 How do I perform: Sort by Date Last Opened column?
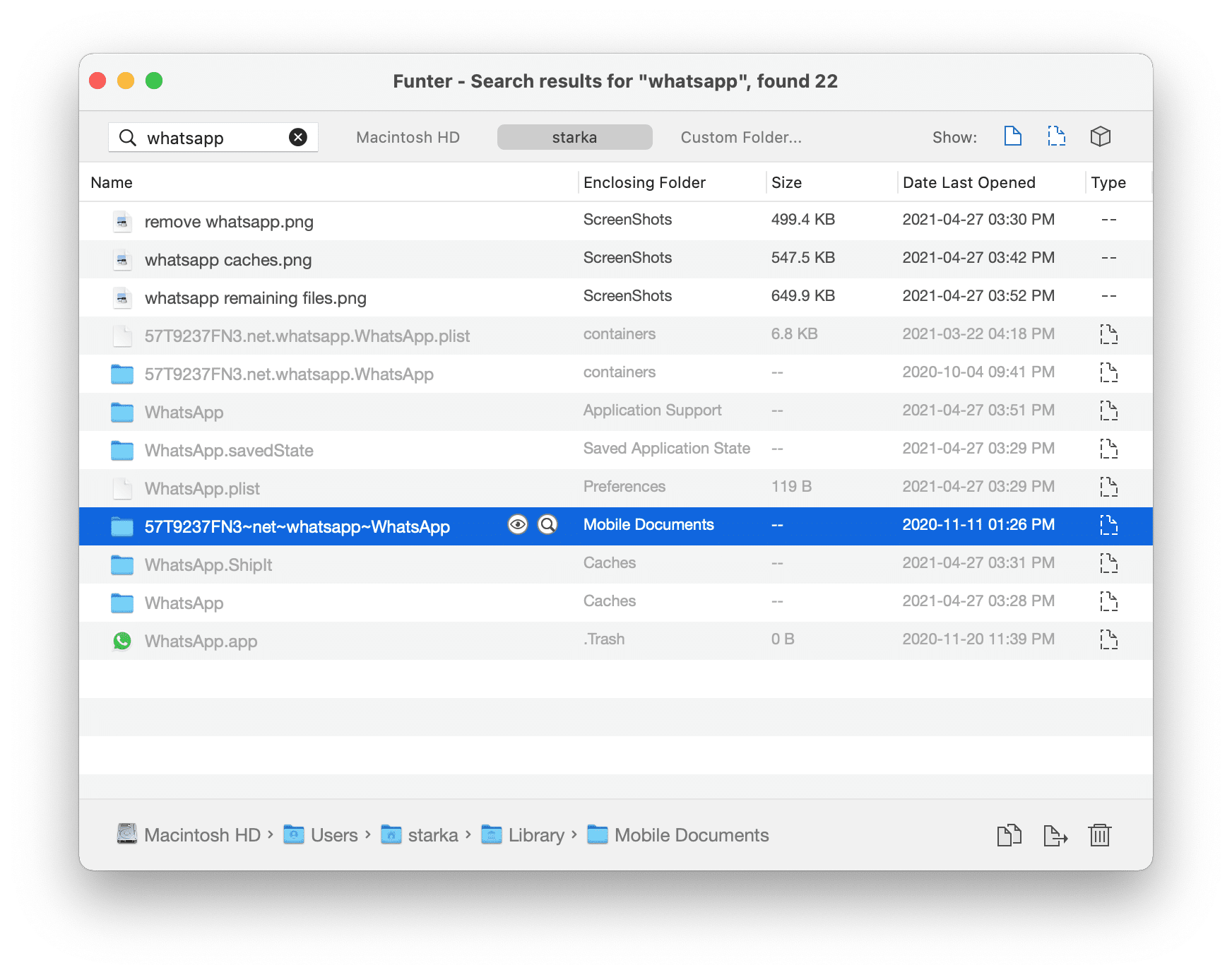969,182
